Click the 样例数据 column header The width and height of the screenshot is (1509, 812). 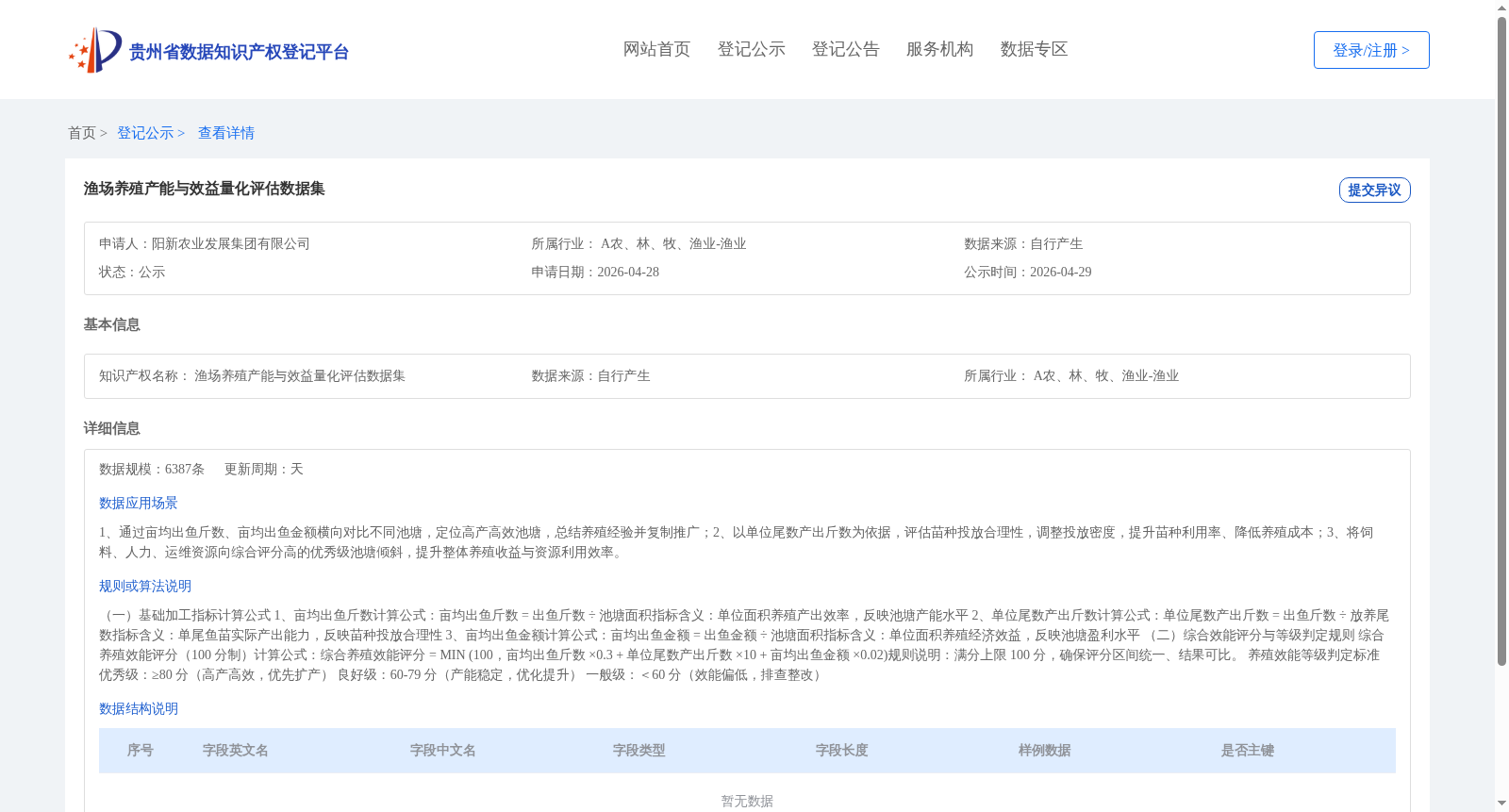(x=1045, y=750)
